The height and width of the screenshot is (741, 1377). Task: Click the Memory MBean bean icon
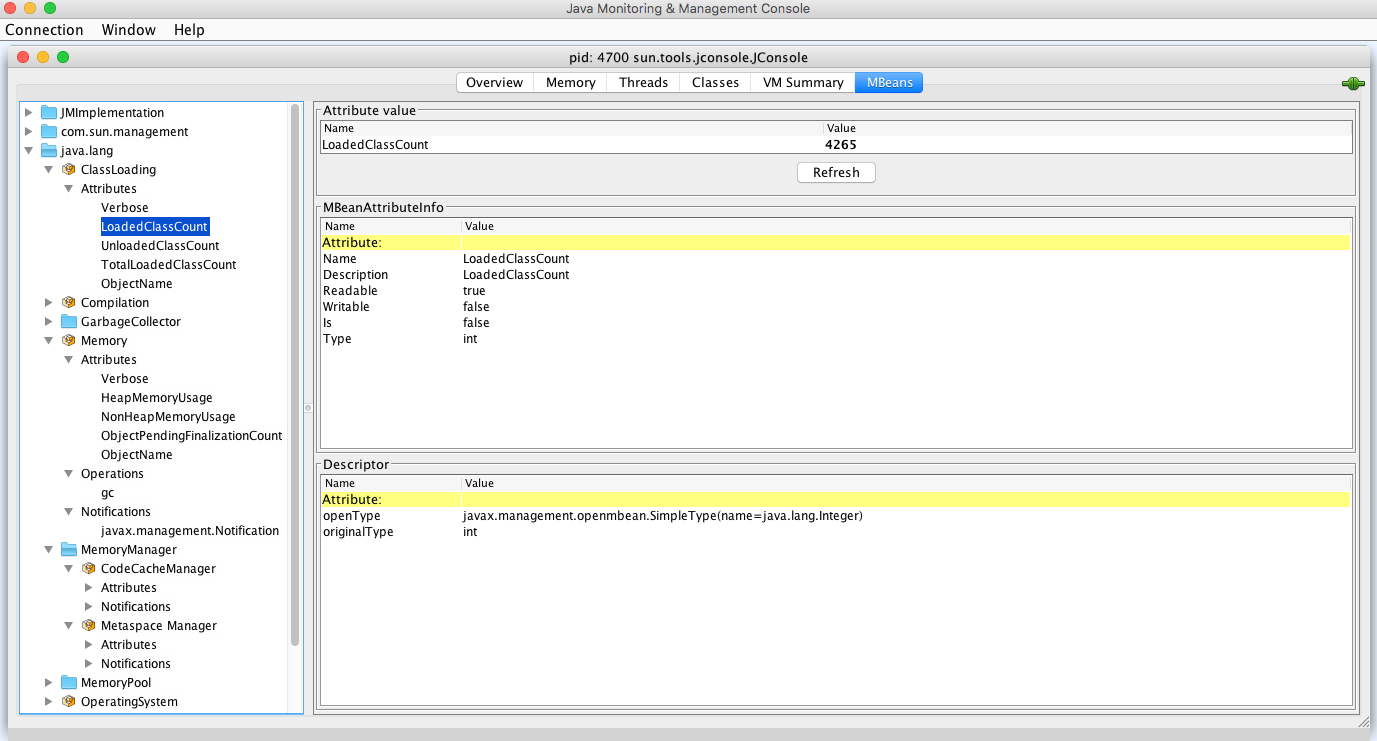pos(67,340)
